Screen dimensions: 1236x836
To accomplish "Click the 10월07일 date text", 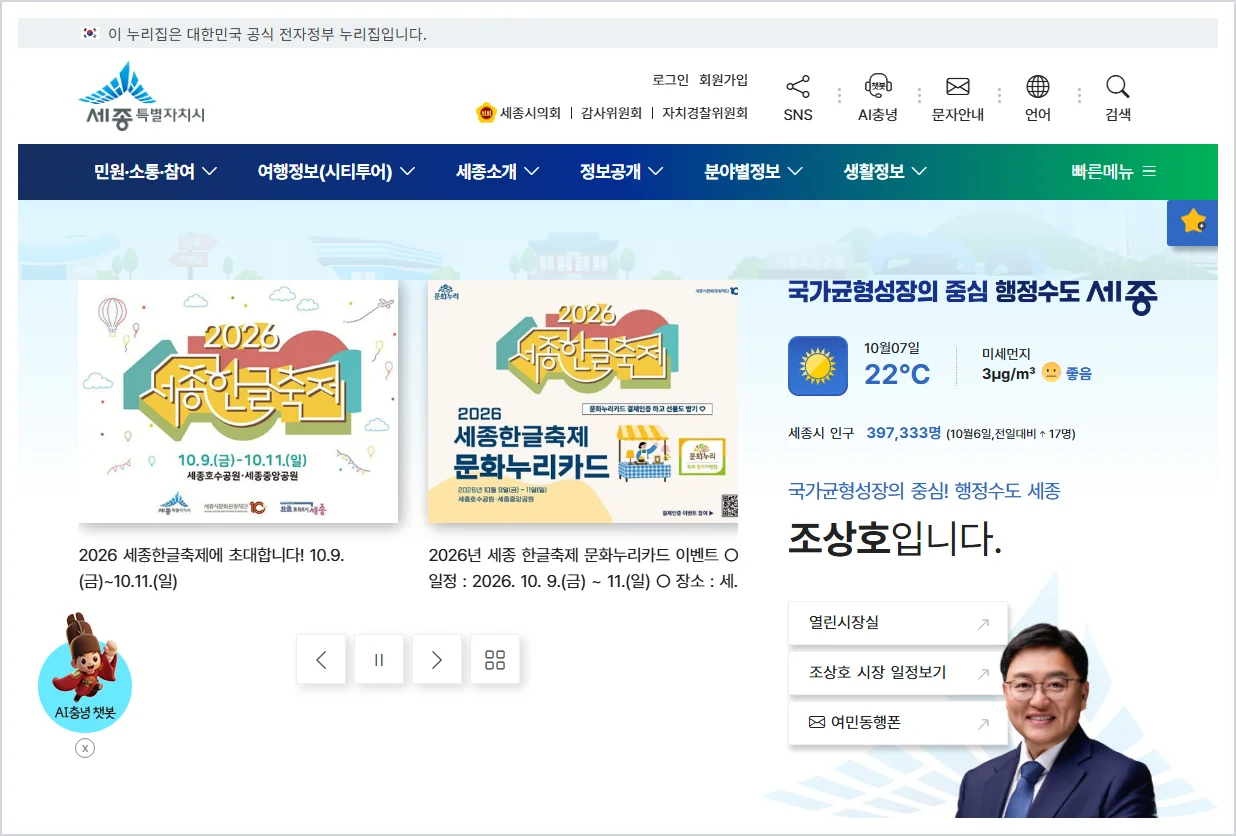I will click(x=892, y=348).
